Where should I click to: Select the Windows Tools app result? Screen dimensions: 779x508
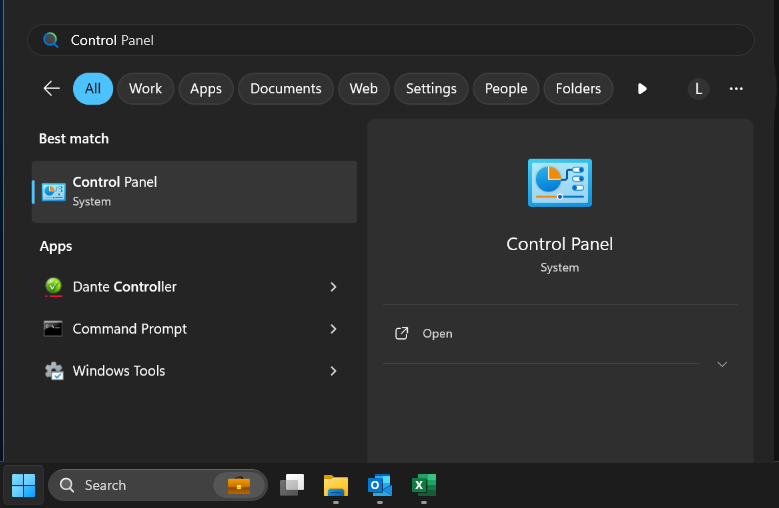click(194, 371)
